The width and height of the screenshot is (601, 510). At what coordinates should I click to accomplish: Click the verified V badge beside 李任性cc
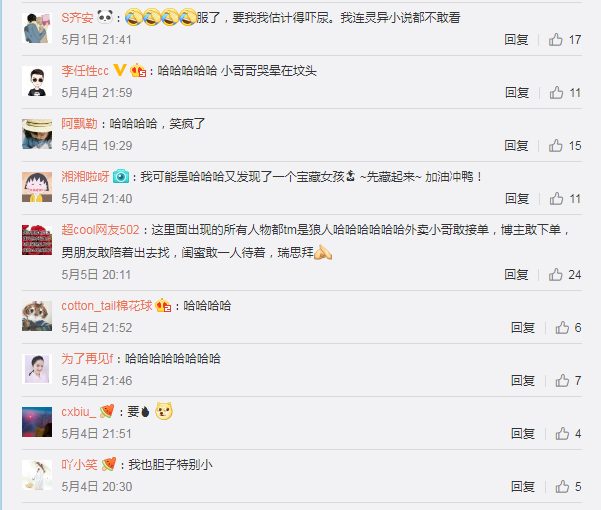(120, 70)
